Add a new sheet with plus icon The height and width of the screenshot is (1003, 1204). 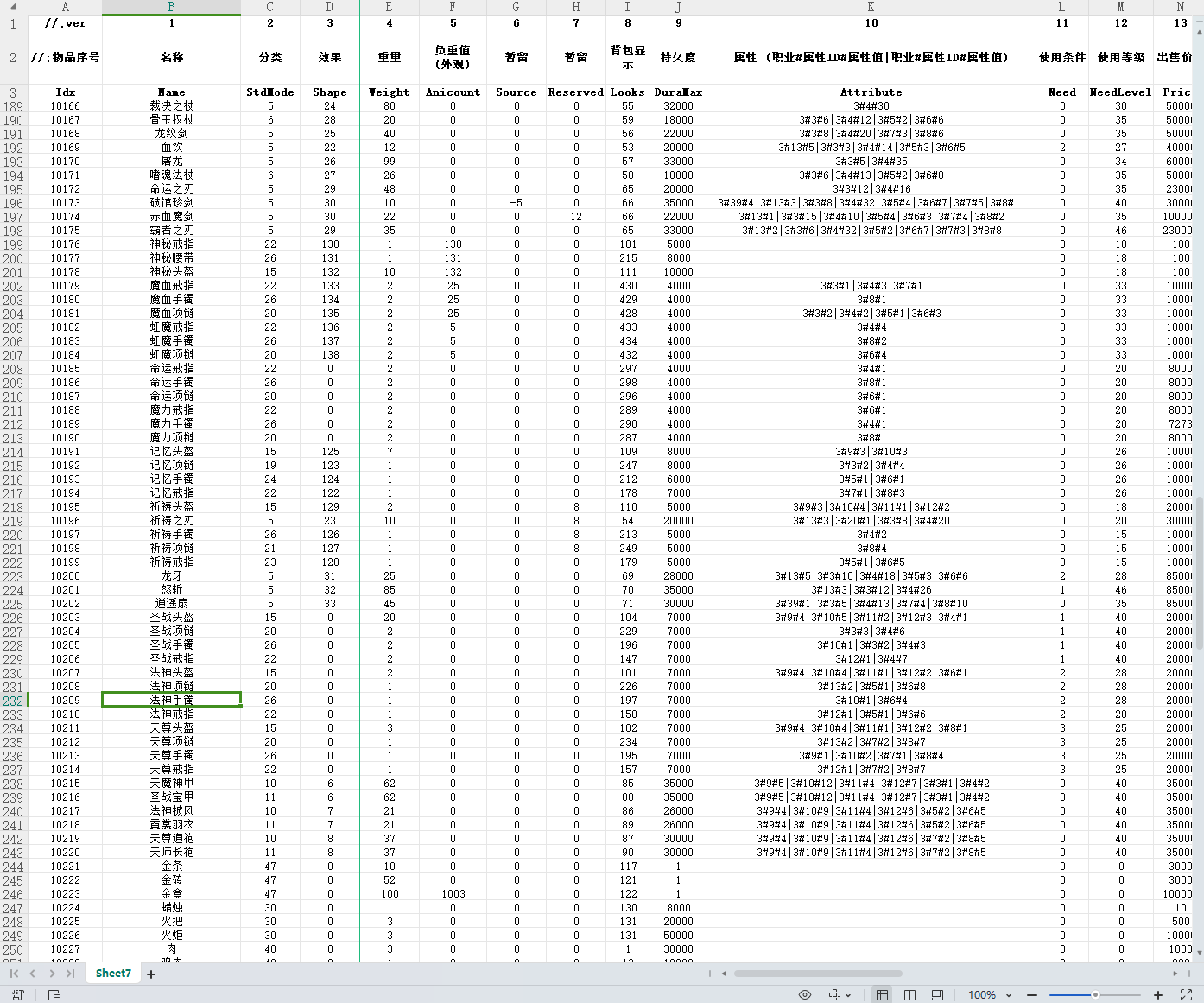[151, 974]
